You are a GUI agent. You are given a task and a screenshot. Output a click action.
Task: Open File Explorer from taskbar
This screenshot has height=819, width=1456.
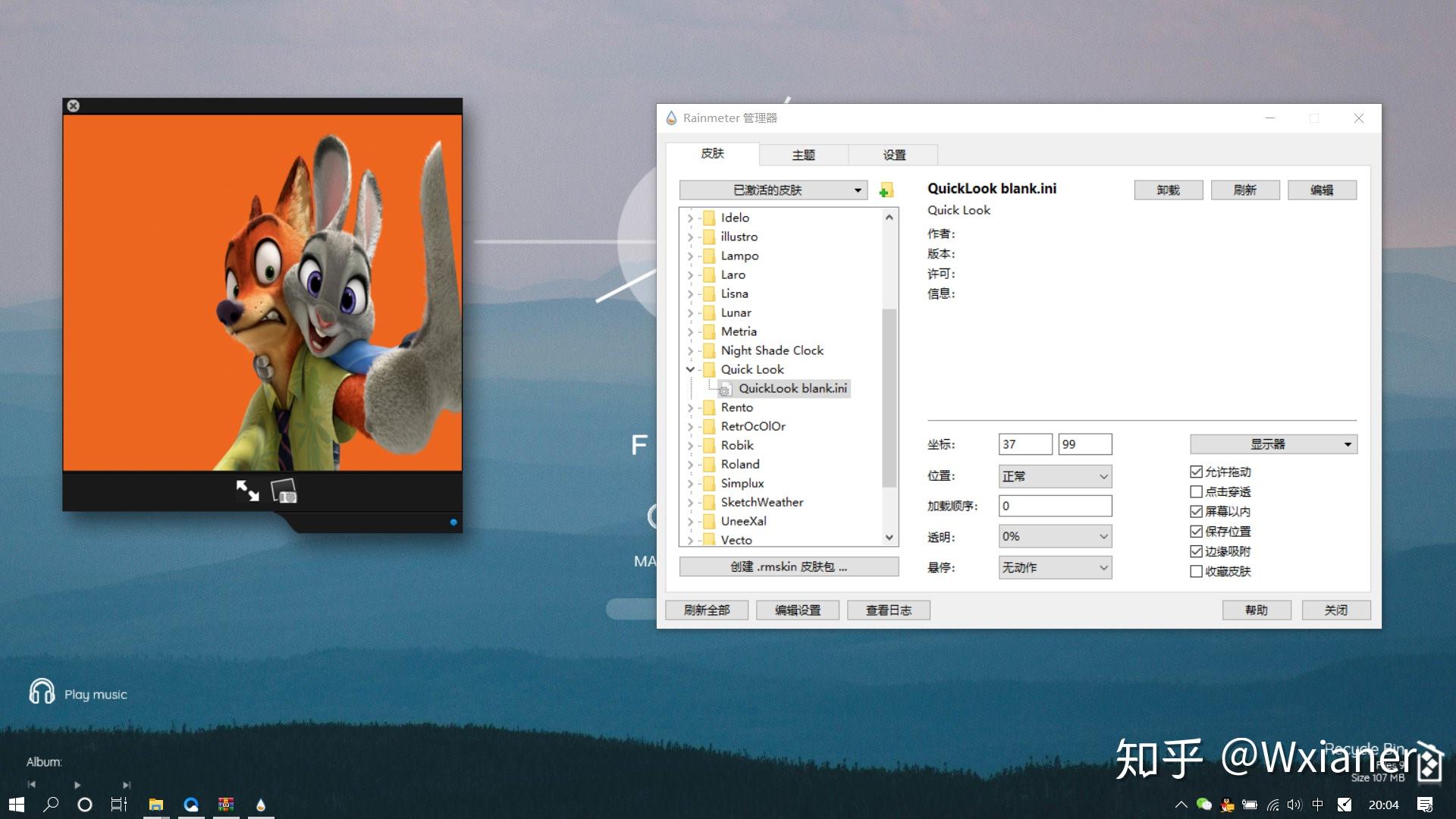click(156, 805)
